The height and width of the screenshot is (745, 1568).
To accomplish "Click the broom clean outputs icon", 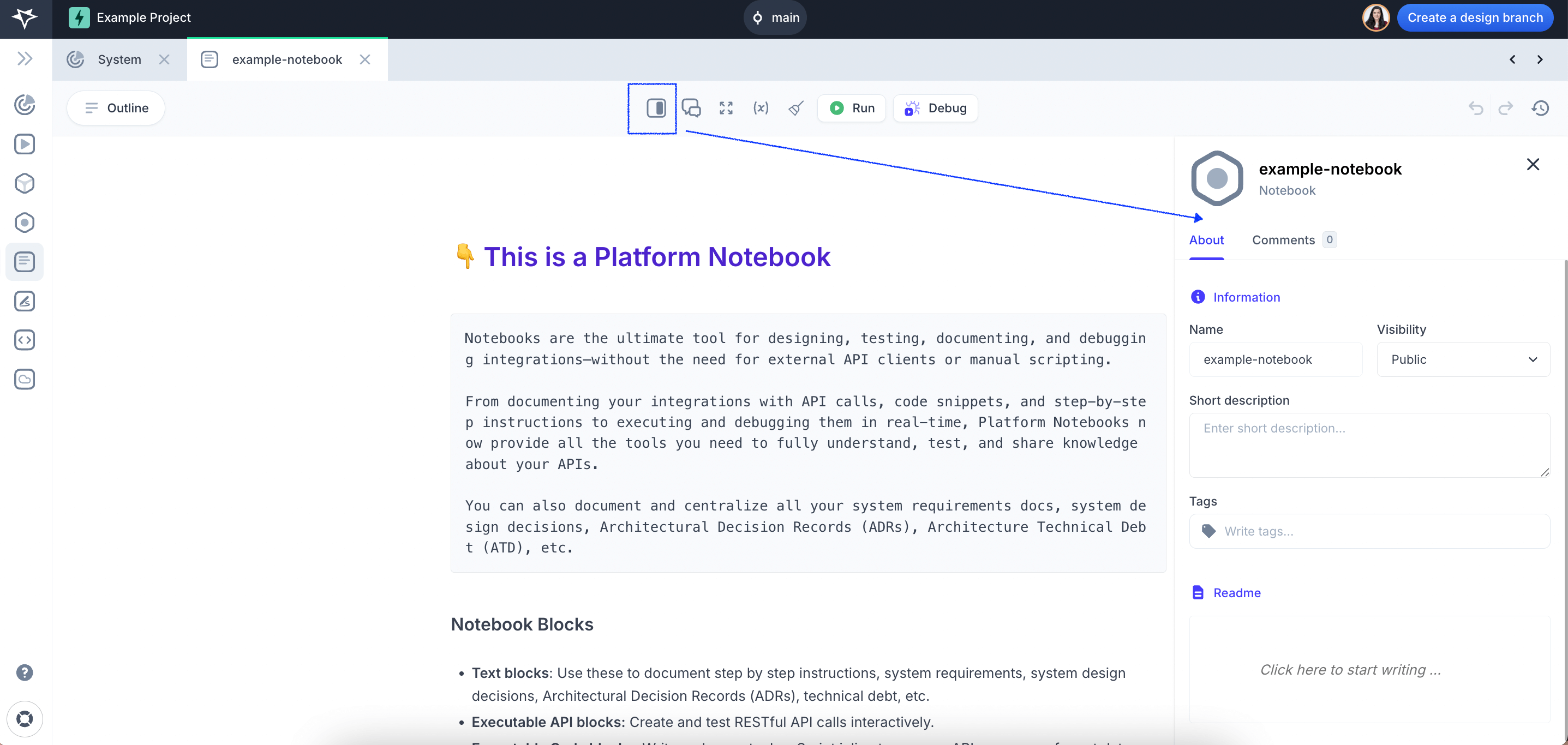I will pos(796,109).
